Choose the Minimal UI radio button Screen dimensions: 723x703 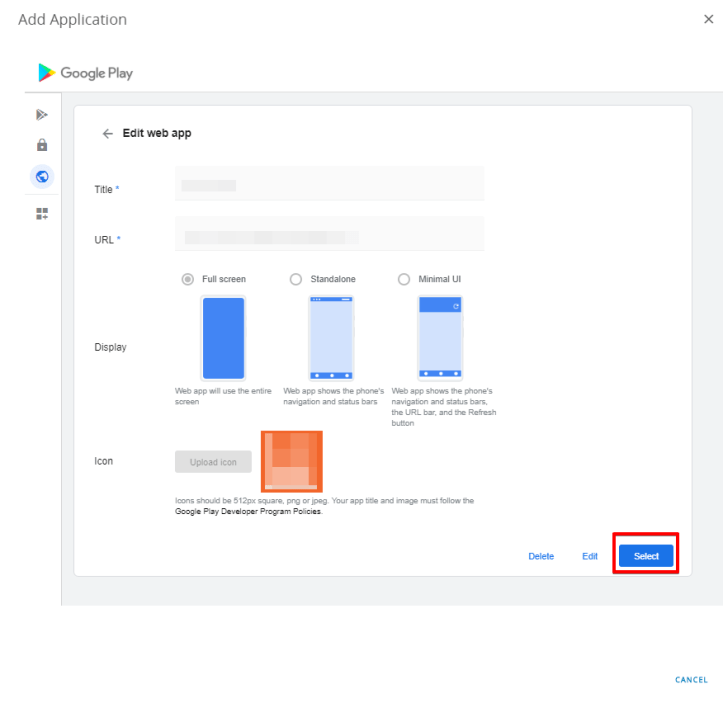point(404,279)
